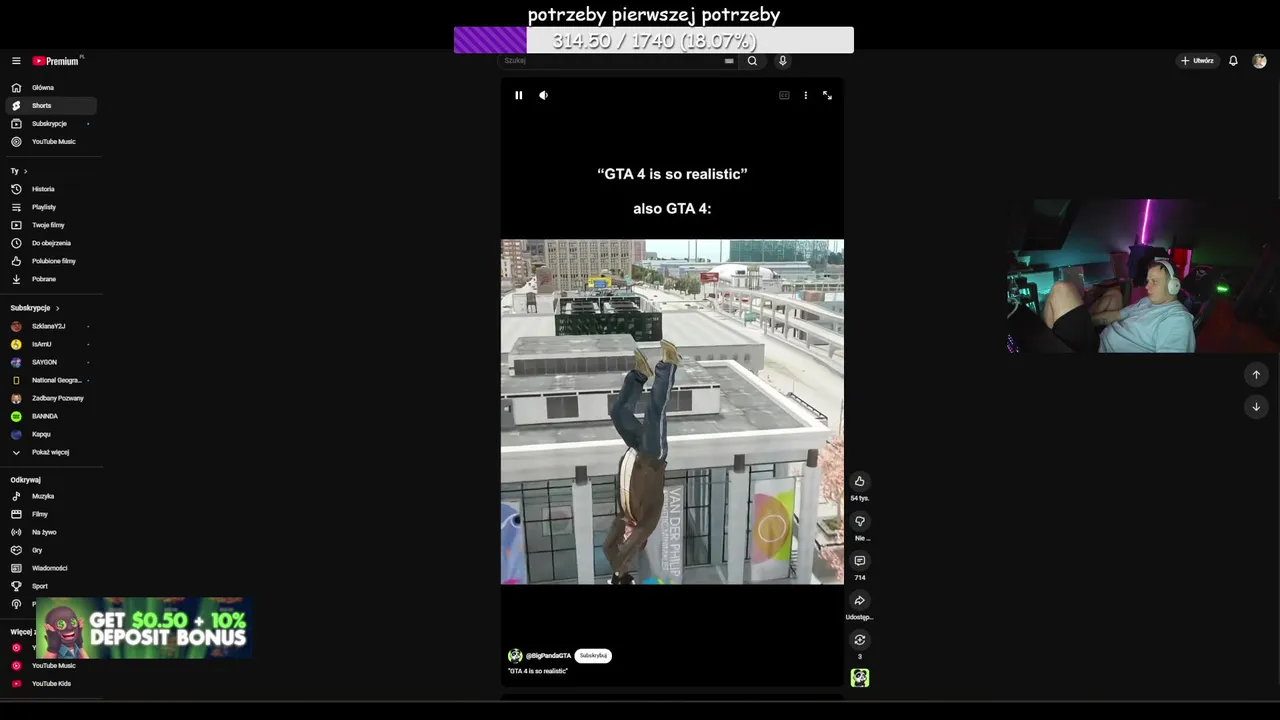Browse Muzyka in Odkrywaj section

[51, 496]
